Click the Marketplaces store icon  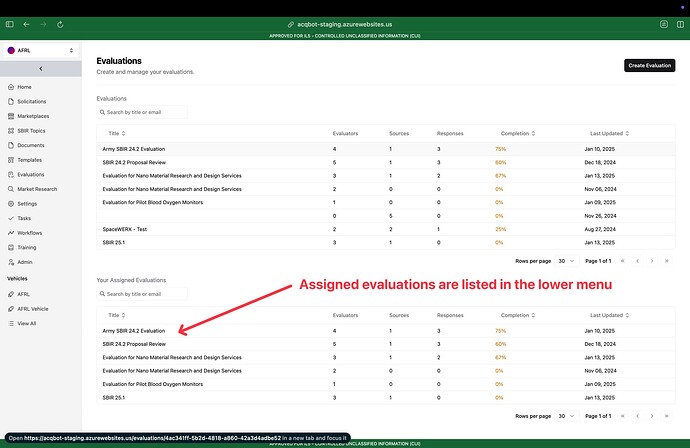pos(11,116)
